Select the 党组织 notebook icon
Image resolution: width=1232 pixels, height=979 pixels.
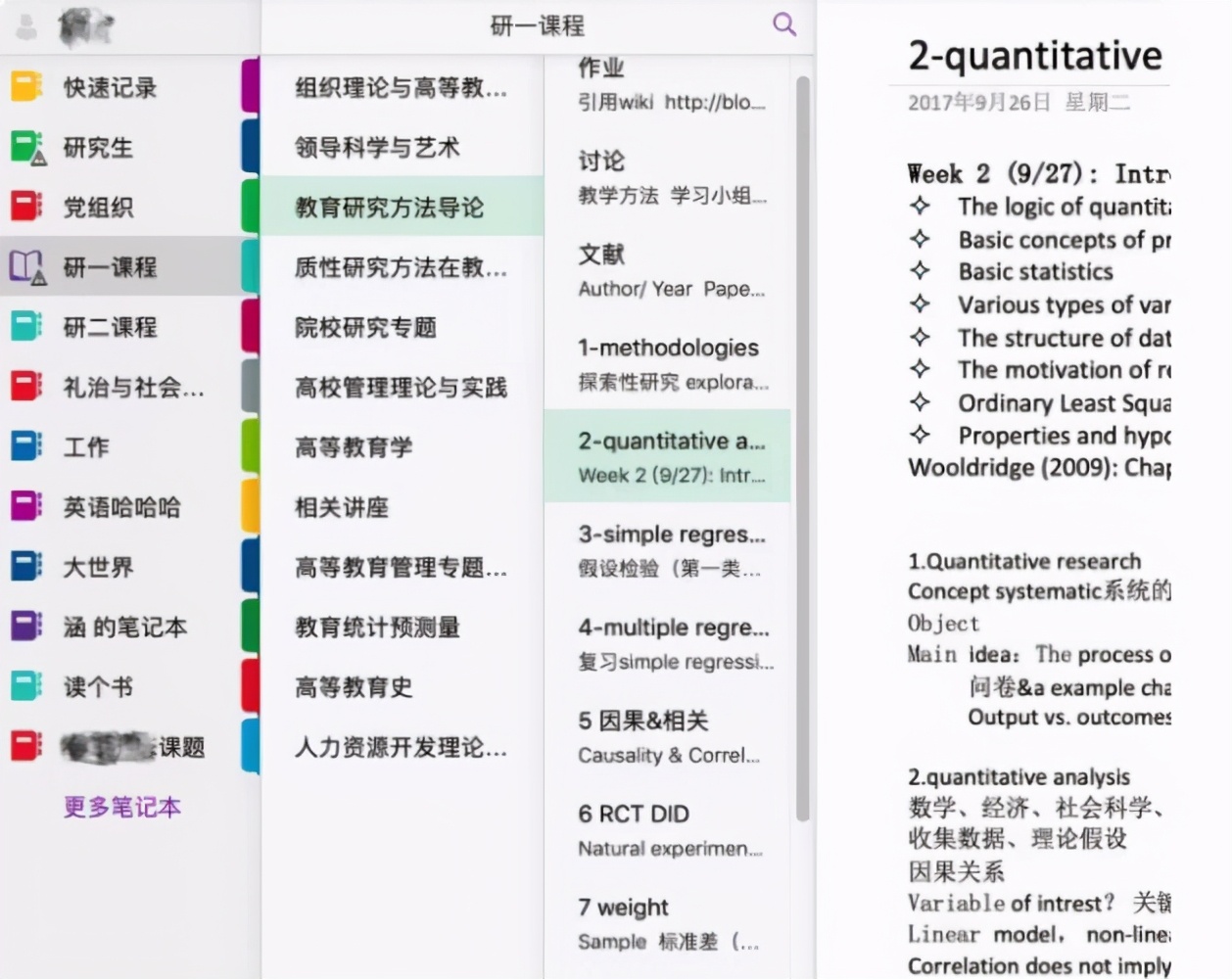(24, 207)
